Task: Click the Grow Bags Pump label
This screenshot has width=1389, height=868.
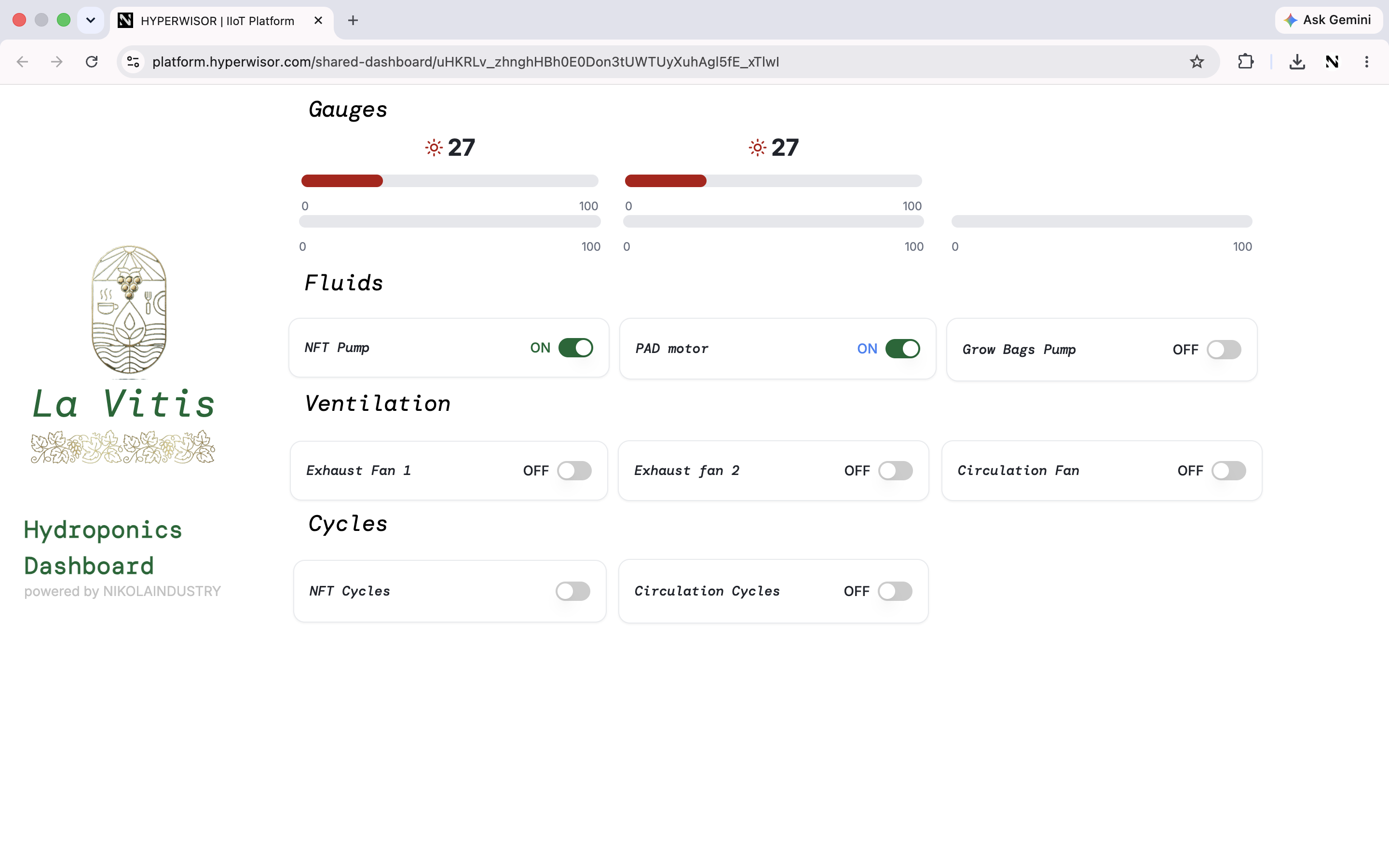Action: (1019, 350)
